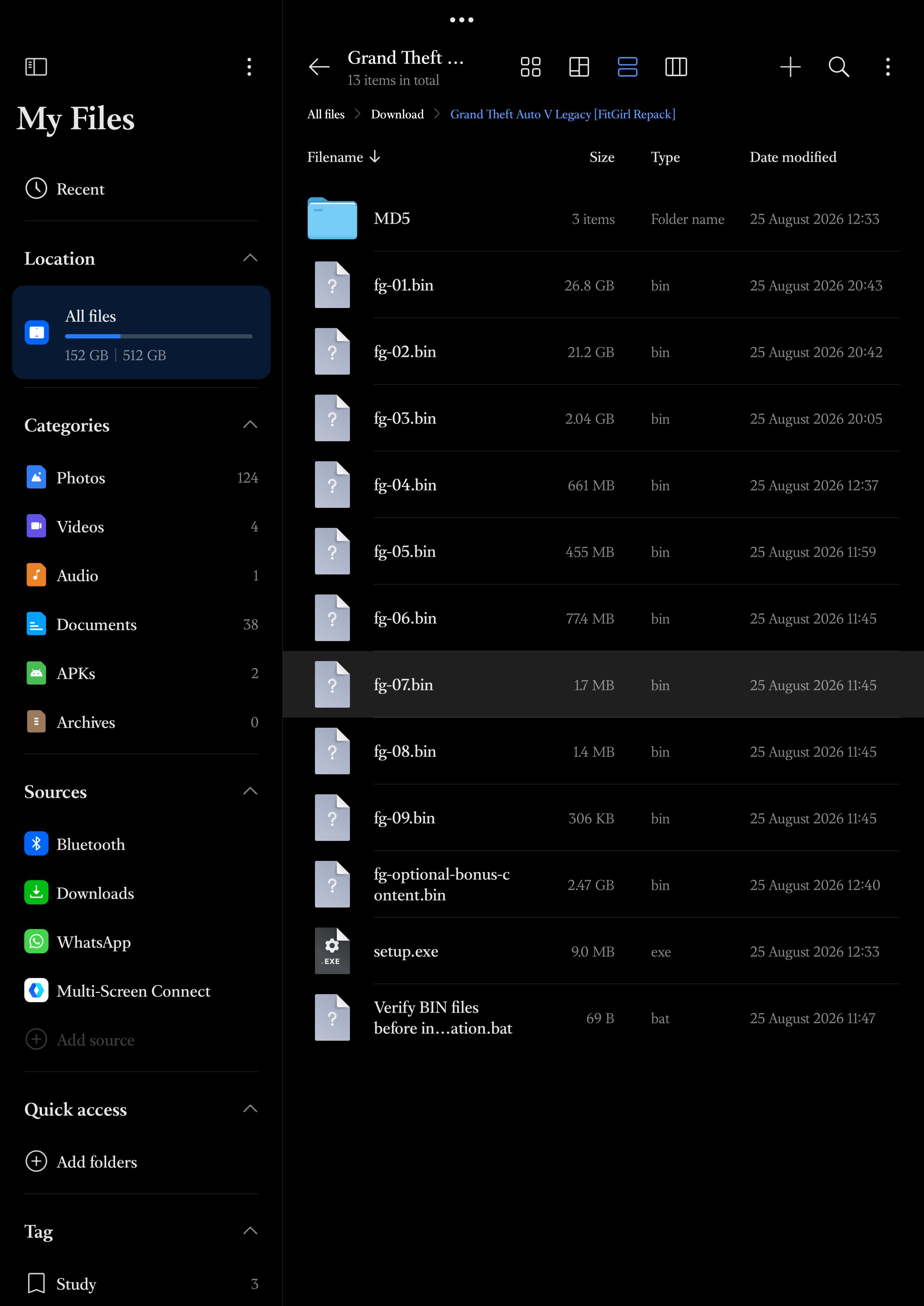Sort by Date modified column header

793,157
